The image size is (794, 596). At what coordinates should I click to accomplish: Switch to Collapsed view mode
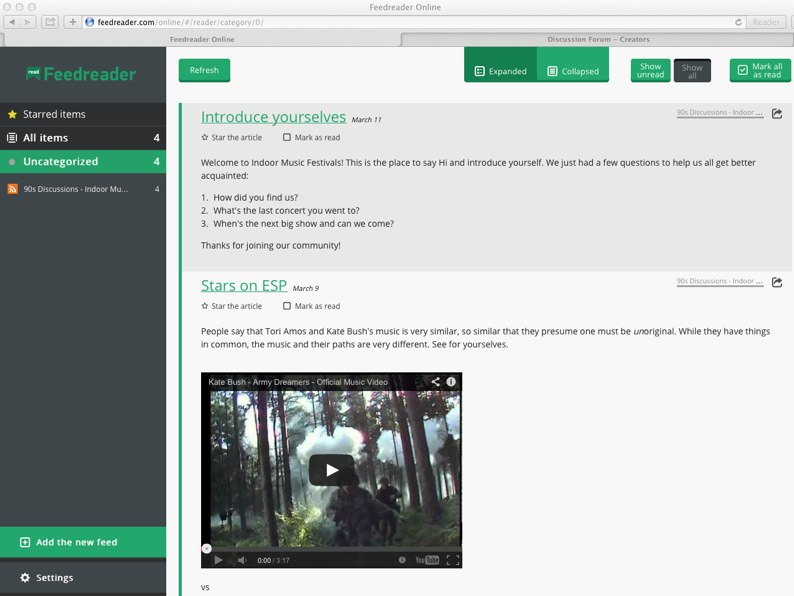tap(572, 71)
